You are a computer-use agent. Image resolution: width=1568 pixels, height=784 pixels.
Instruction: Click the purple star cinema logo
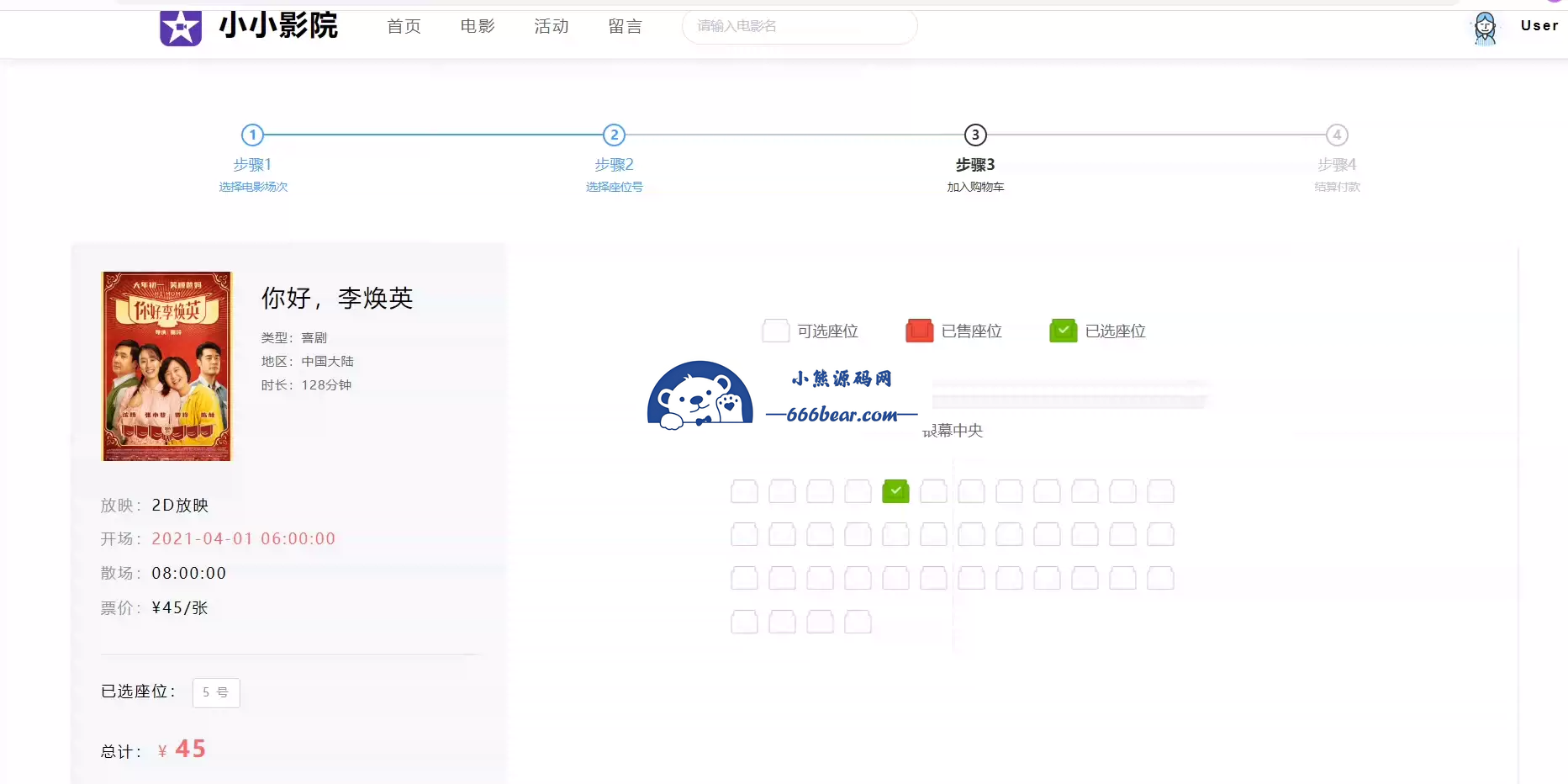click(181, 28)
